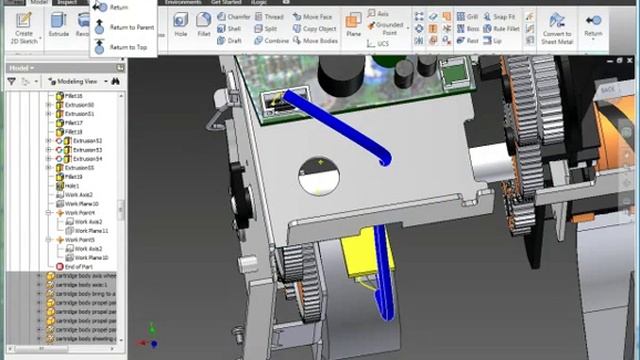This screenshot has width=640, height=360.
Task: Select End of Part marker
Action: coord(74,267)
